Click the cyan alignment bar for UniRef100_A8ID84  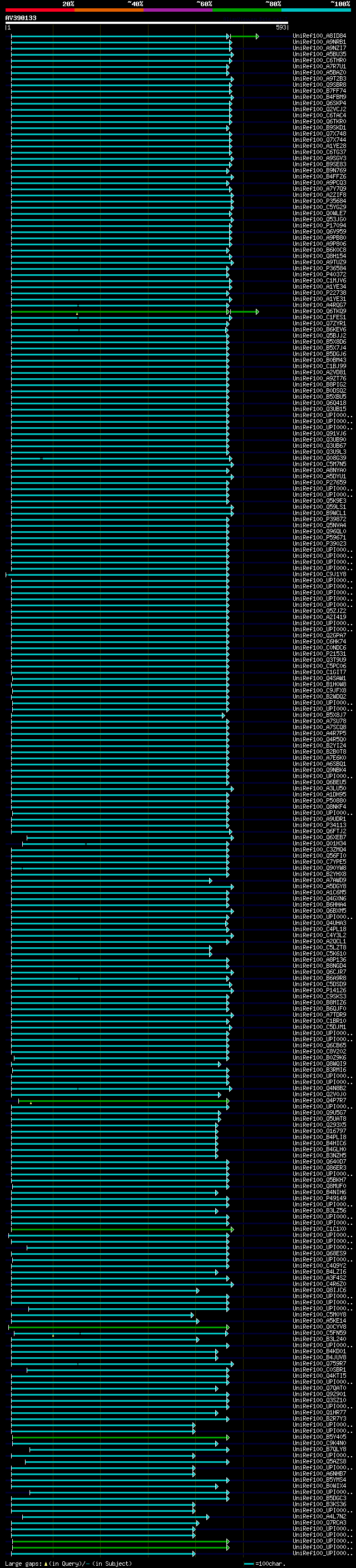pos(120,37)
